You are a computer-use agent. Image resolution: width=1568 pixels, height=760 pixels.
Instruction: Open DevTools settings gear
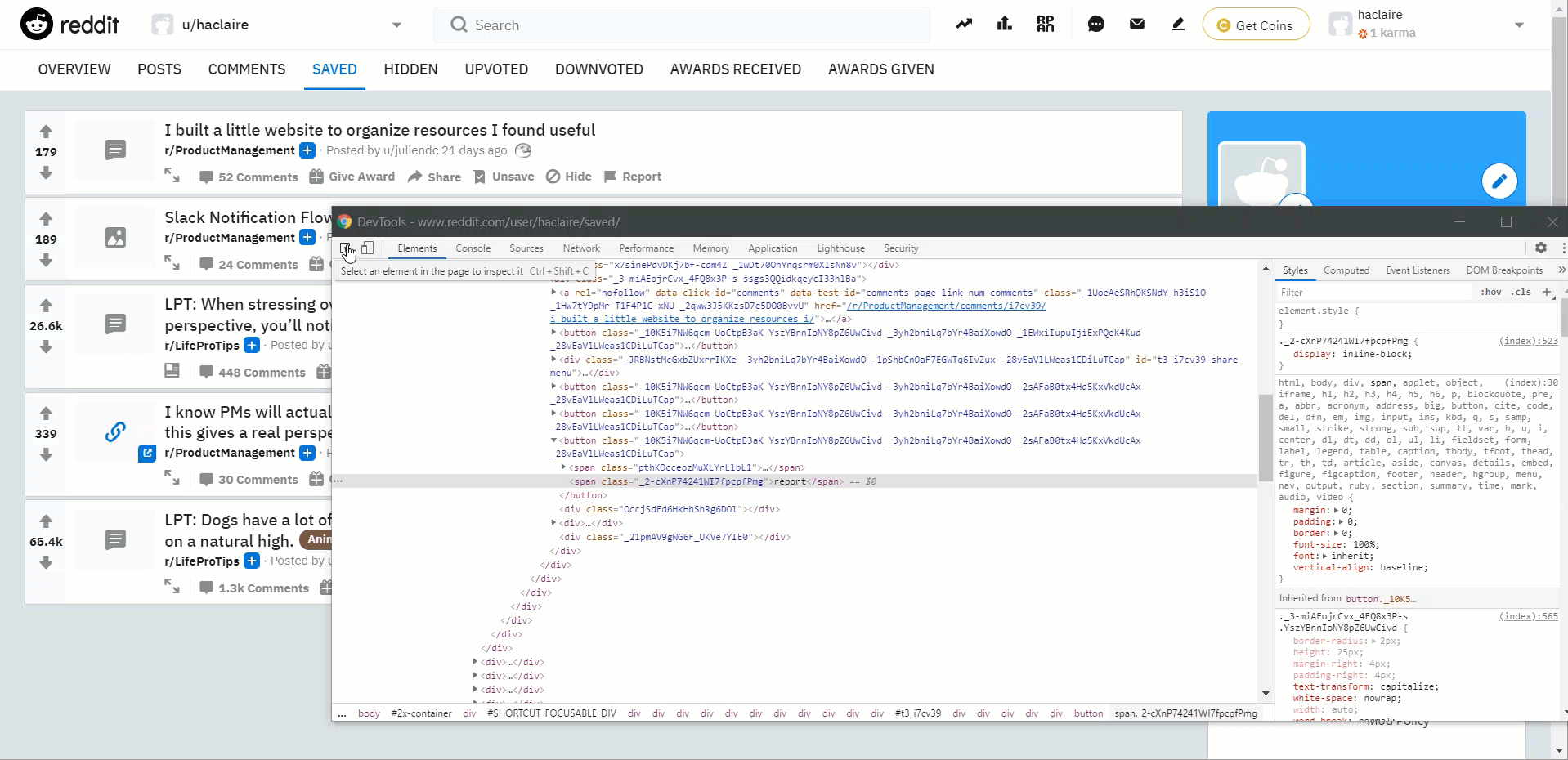(x=1541, y=248)
